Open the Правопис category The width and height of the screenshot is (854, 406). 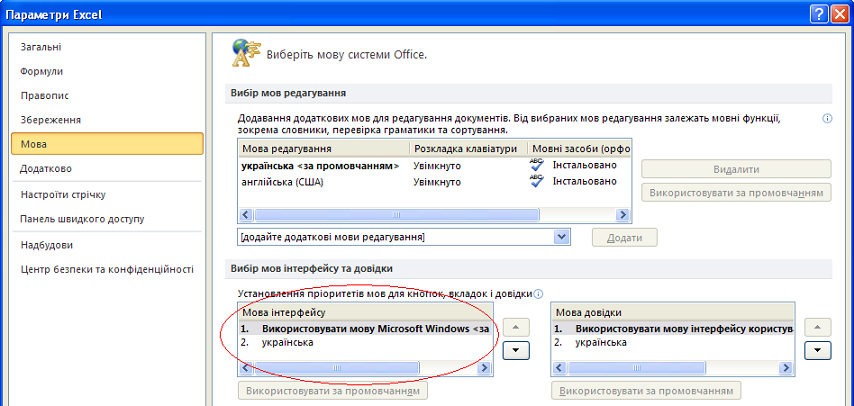(44, 95)
